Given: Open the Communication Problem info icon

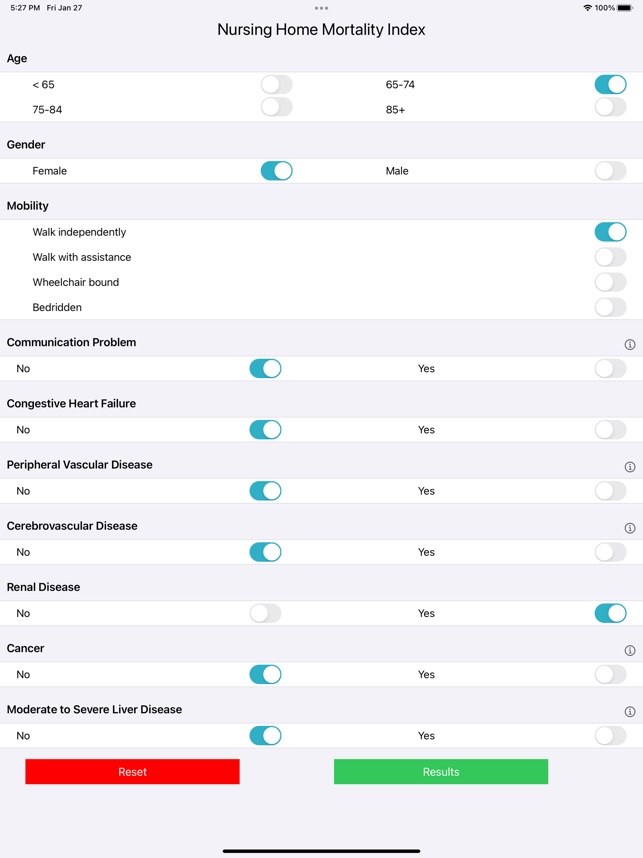Looking at the screenshot, I should pyautogui.click(x=629, y=343).
